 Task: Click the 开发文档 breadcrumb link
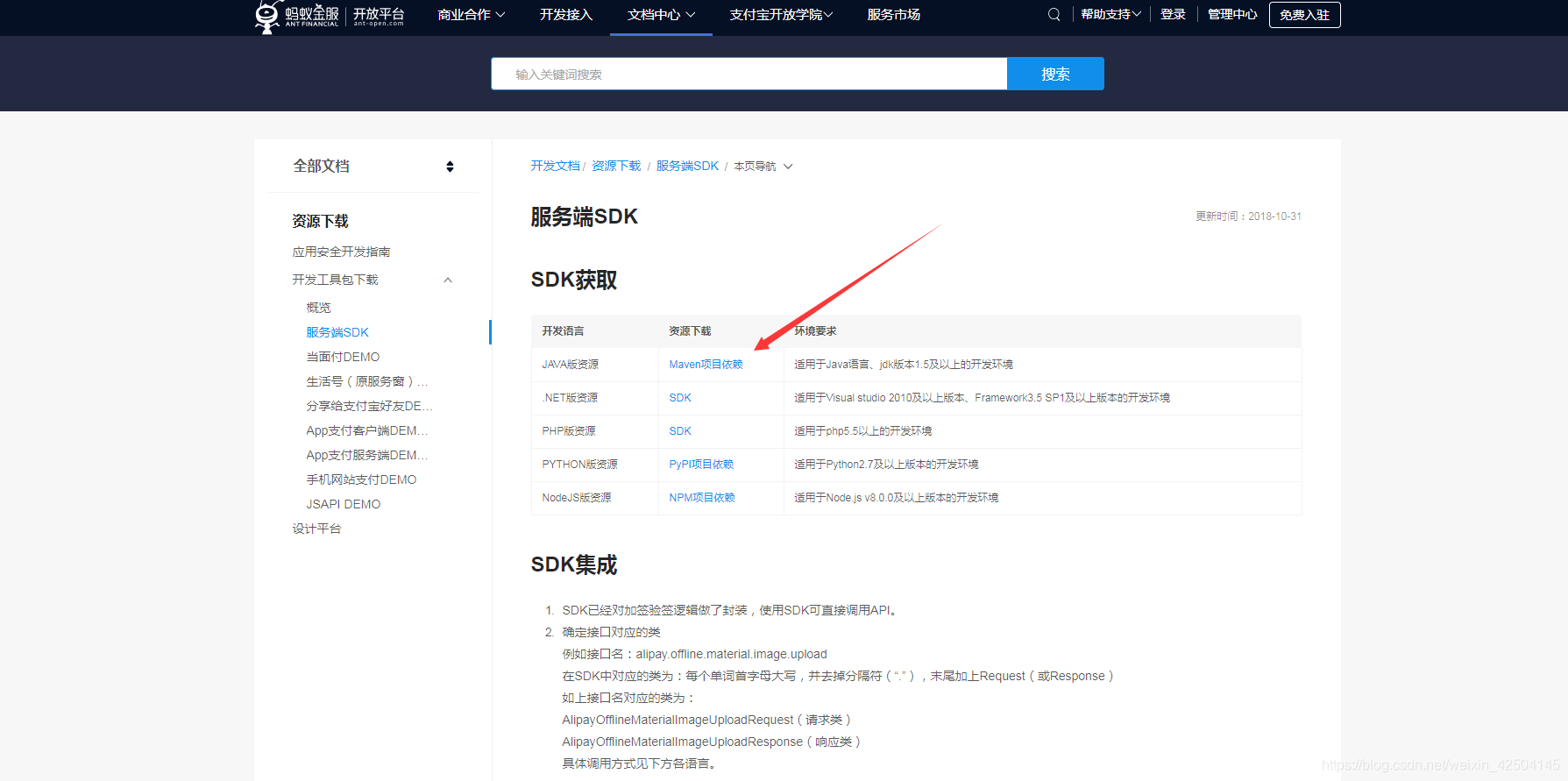click(555, 166)
